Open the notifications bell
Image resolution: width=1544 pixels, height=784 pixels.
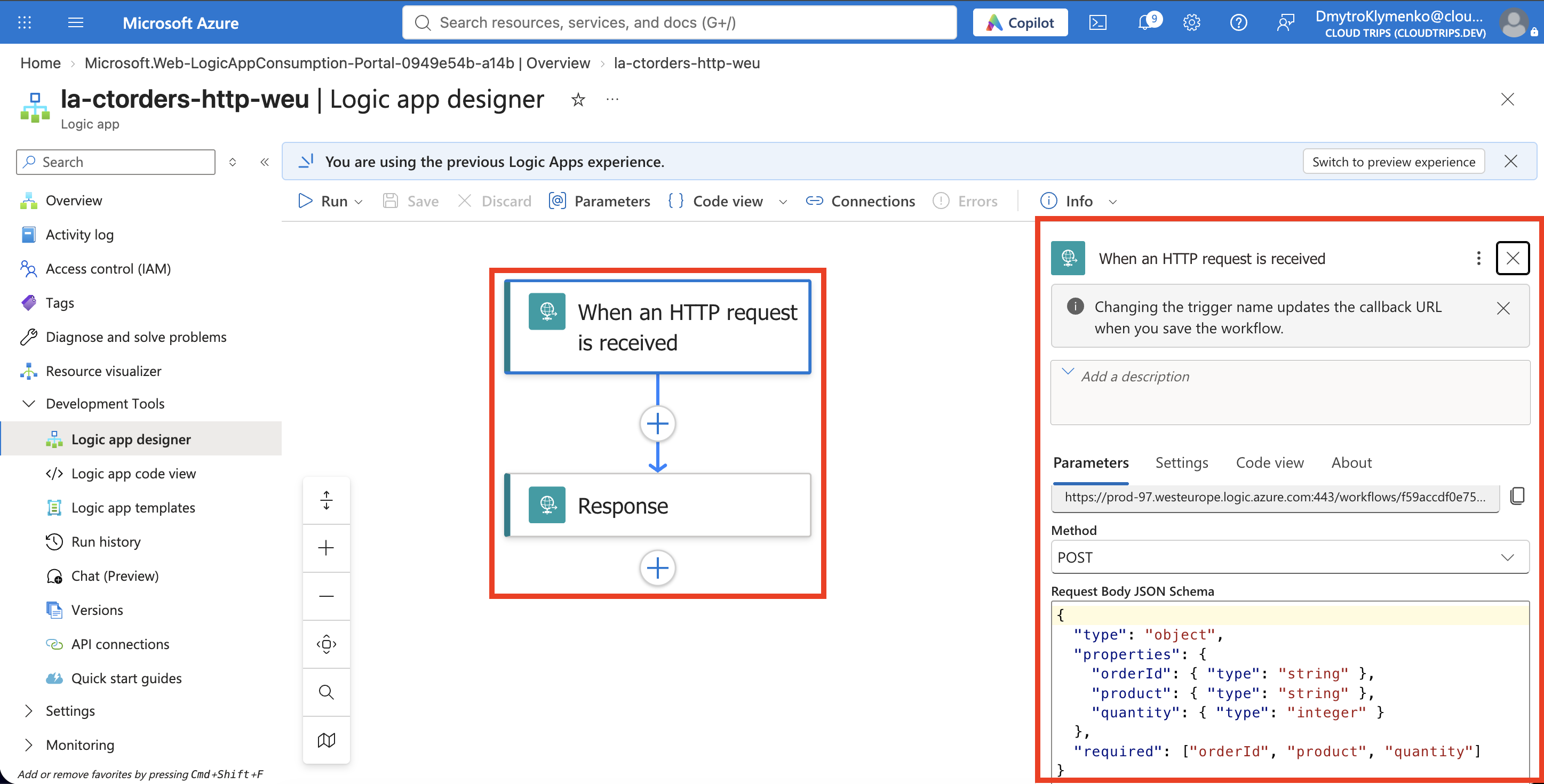pyautogui.click(x=1146, y=23)
